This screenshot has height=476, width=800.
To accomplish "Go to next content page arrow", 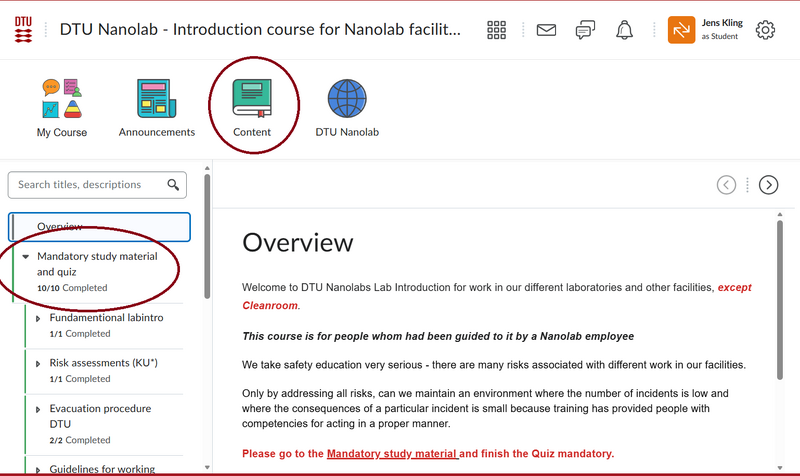I will pyautogui.click(x=768, y=185).
